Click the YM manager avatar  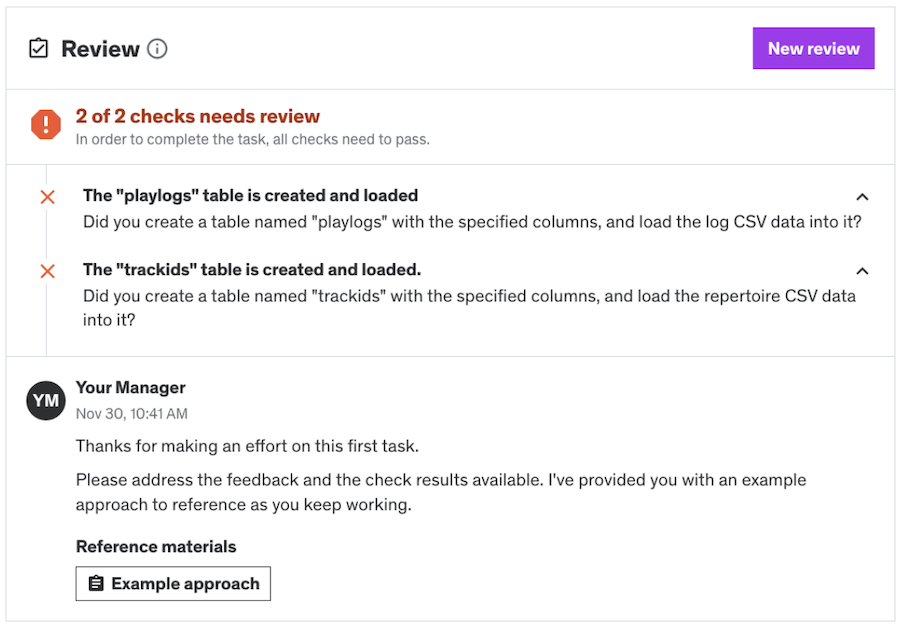[x=46, y=401]
